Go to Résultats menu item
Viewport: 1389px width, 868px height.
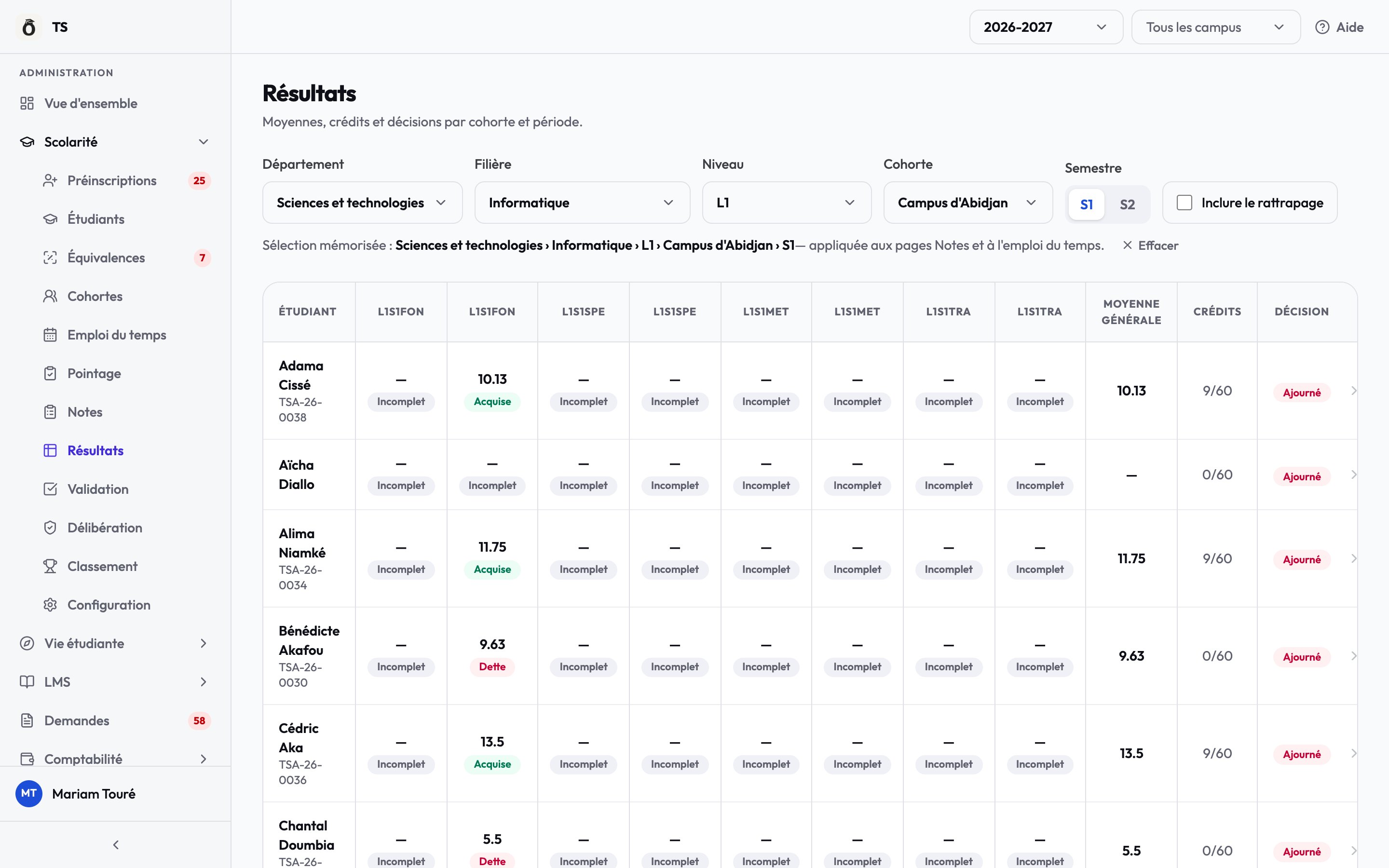tap(95, 451)
